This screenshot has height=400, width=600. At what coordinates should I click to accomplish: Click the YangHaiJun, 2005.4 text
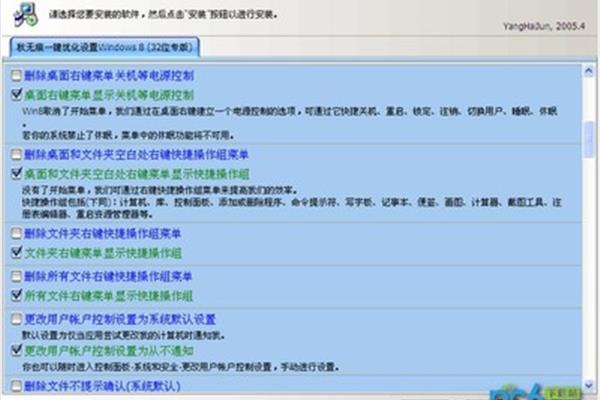tap(544, 26)
